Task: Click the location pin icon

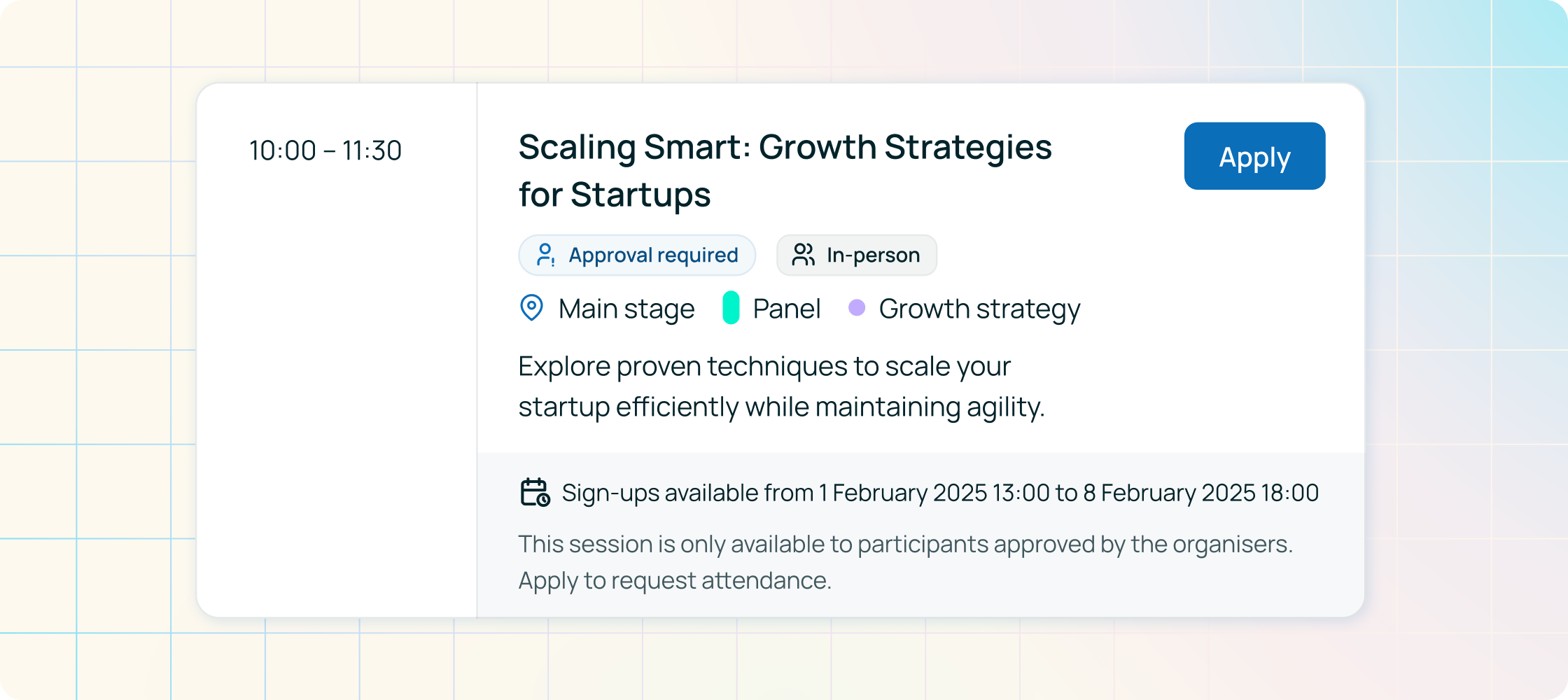Action: coord(532,308)
